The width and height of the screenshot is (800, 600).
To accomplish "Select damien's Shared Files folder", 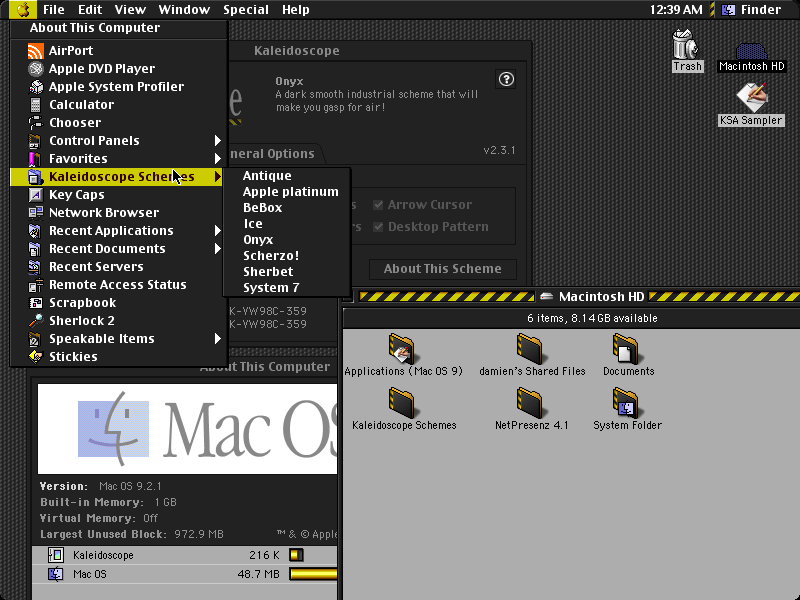I will pyautogui.click(x=530, y=349).
